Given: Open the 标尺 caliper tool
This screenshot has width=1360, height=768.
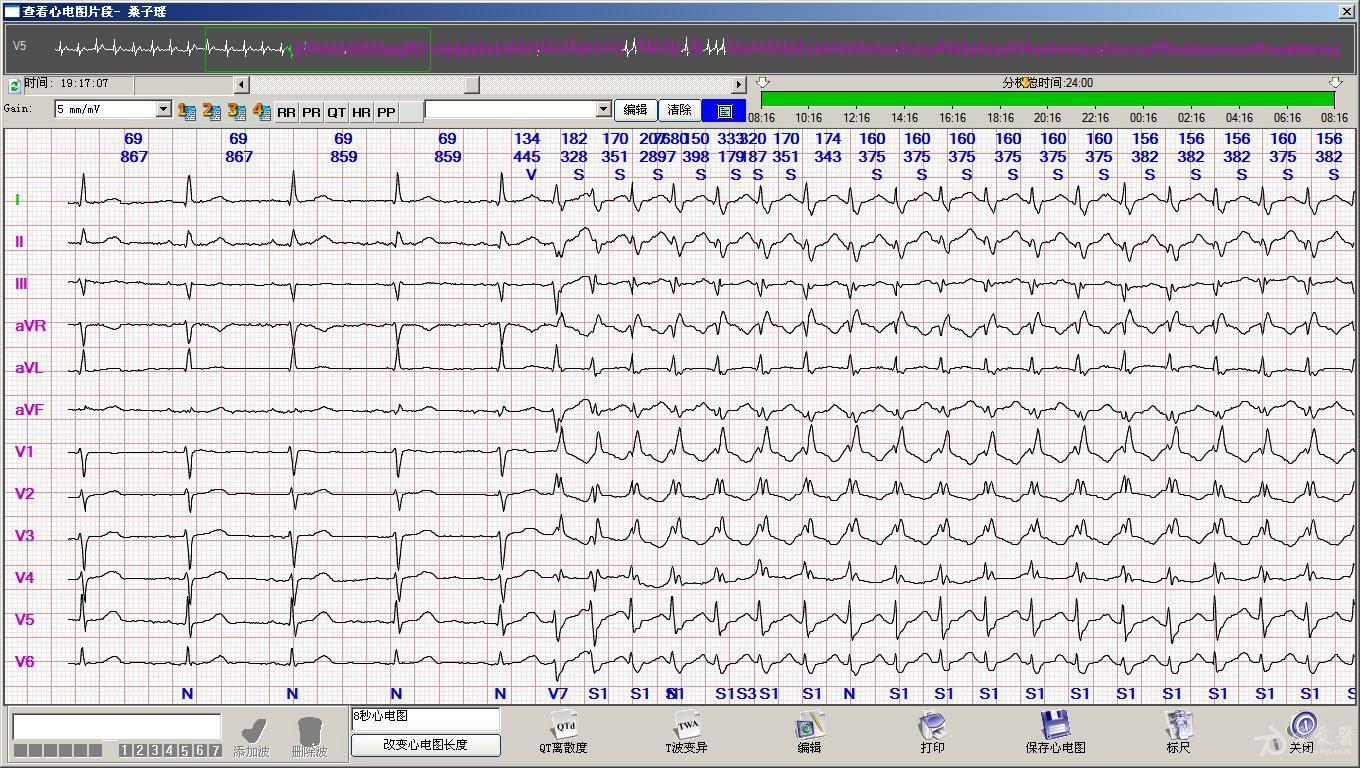Looking at the screenshot, I should coord(1178,731).
